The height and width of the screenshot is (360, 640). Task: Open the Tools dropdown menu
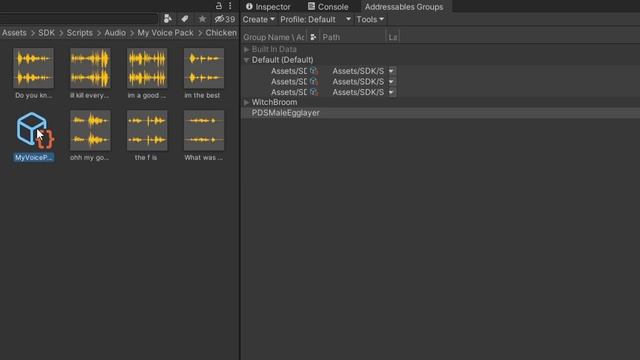(x=370, y=19)
